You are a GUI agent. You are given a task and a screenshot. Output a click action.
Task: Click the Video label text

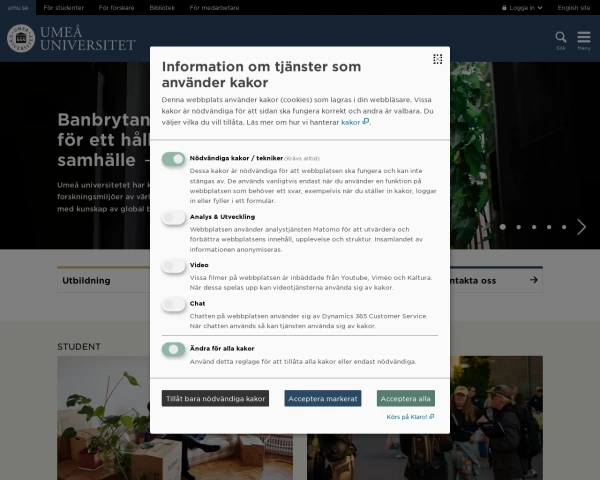pyautogui.click(x=199, y=265)
